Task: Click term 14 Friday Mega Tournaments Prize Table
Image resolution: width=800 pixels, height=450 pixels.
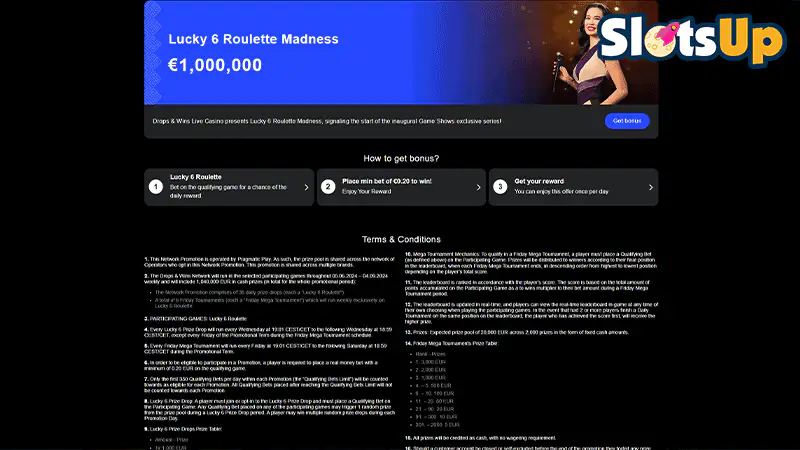Action: [x=452, y=343]
